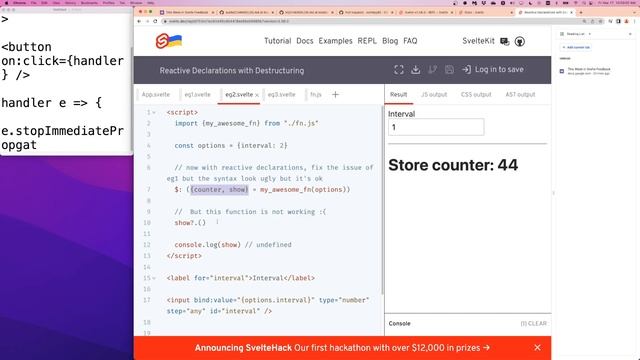Open the Tutorial page

[x=277, y=41]
